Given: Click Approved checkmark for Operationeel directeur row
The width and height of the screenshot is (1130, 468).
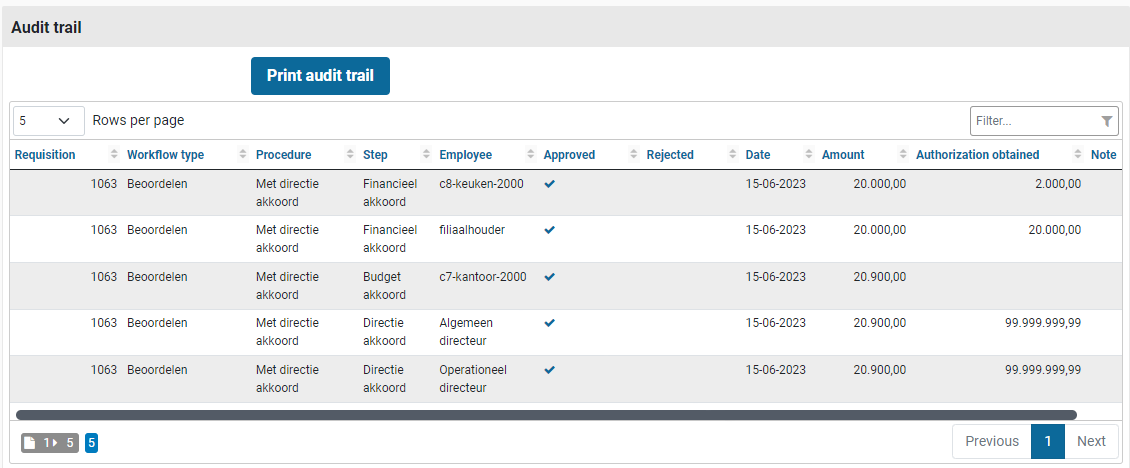Looking at the screenshot, I should tap(550, 370).
